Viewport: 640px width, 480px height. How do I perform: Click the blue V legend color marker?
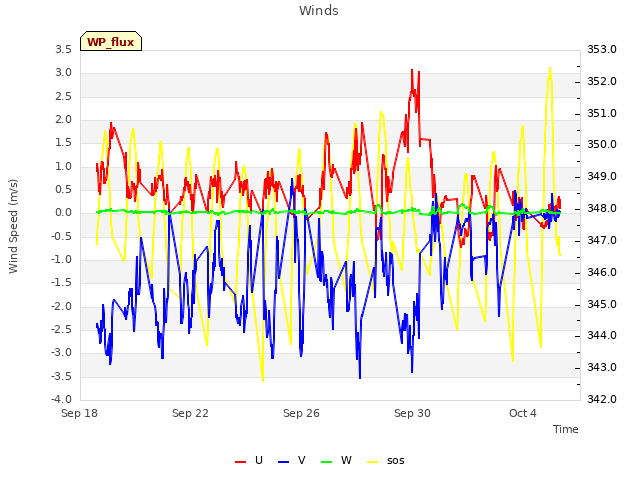pos(283,462)
